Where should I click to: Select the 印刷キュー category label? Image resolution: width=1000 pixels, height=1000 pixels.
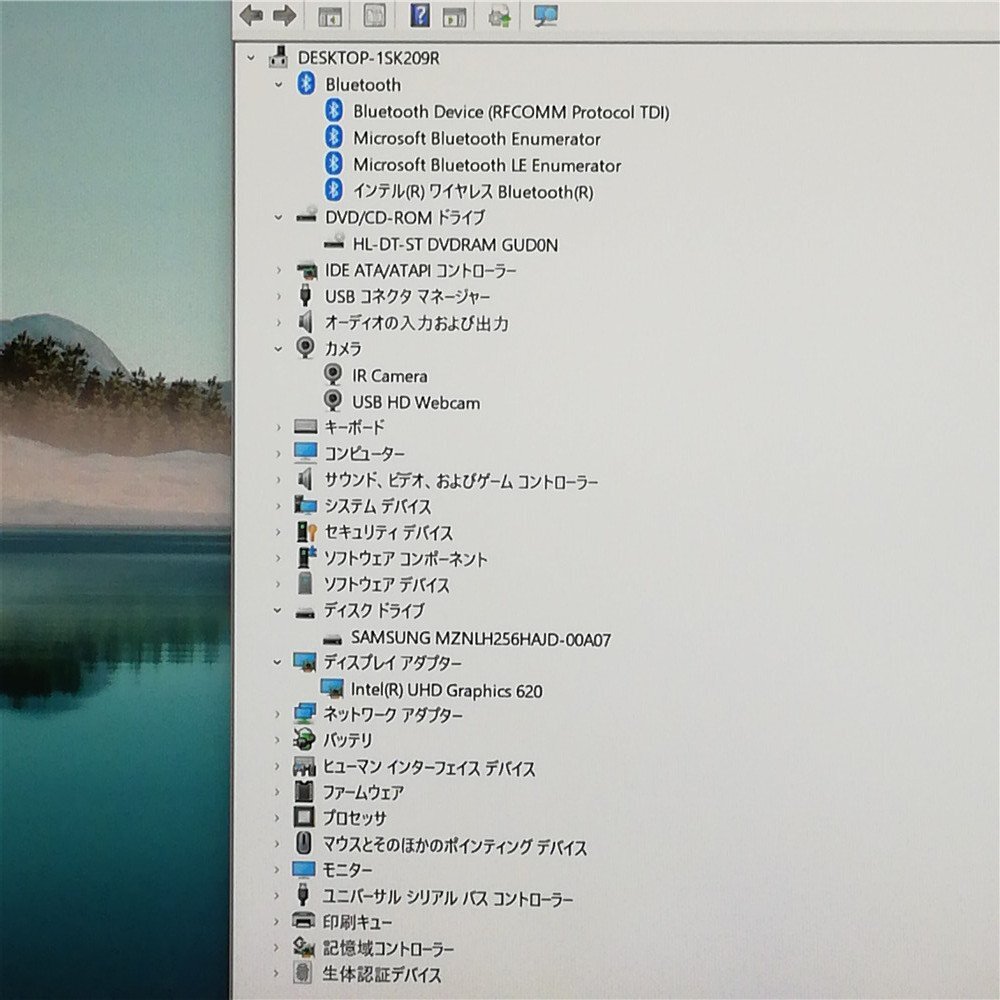tap(357, 922)
